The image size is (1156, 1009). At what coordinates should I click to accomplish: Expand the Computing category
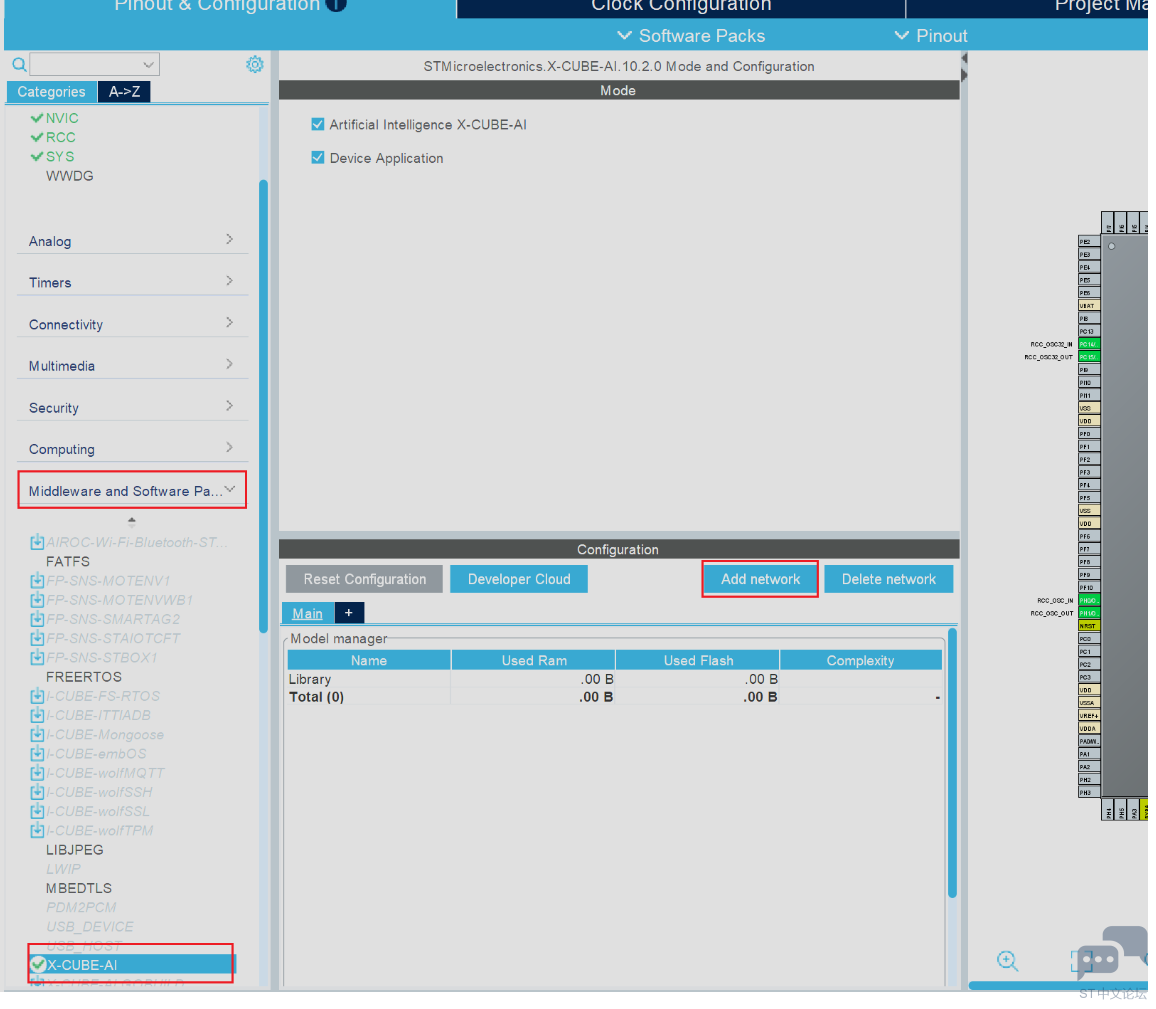click(132, 448)
